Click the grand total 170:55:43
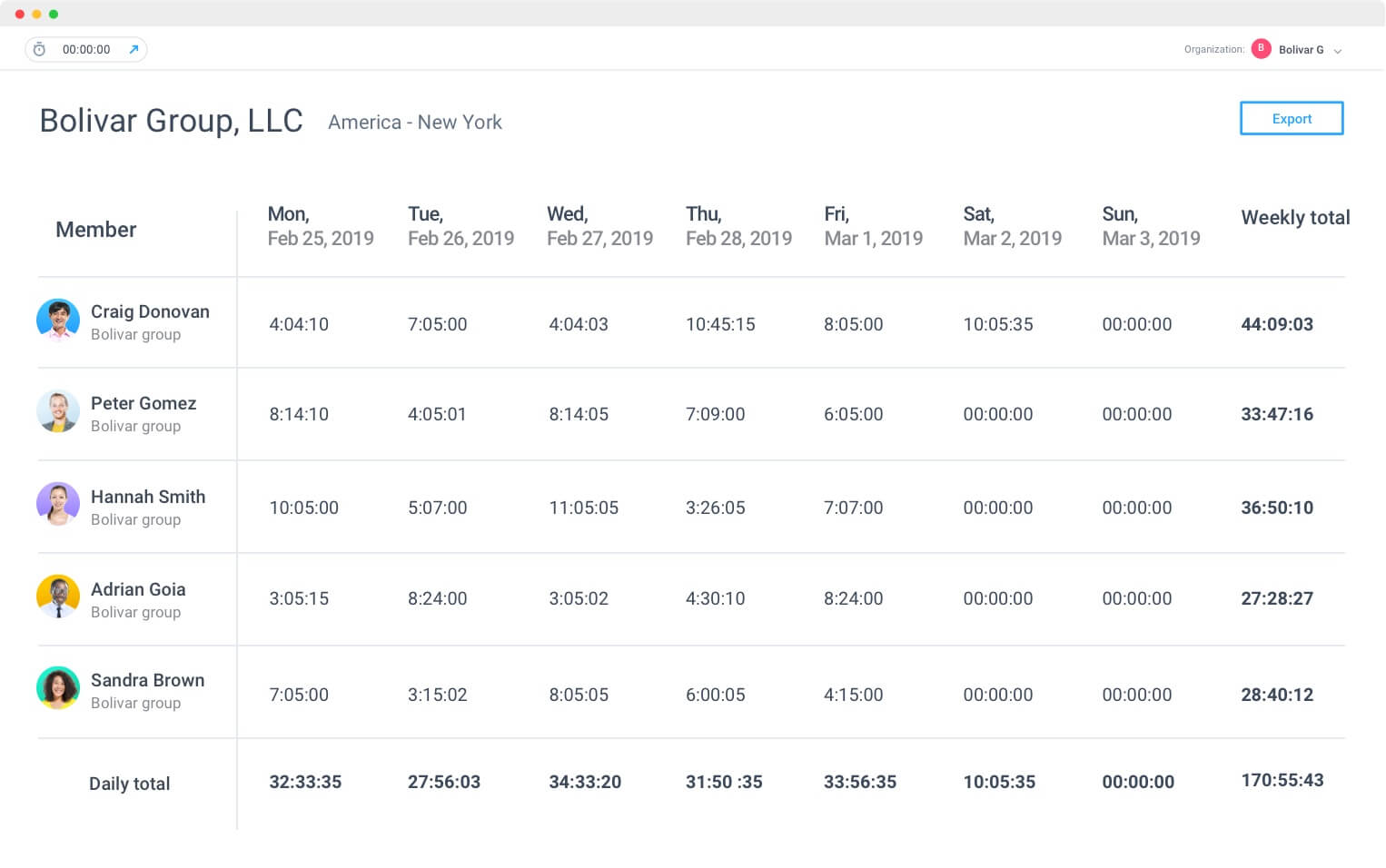This screenshot has height=868, width=1386. click(1282, 780)
